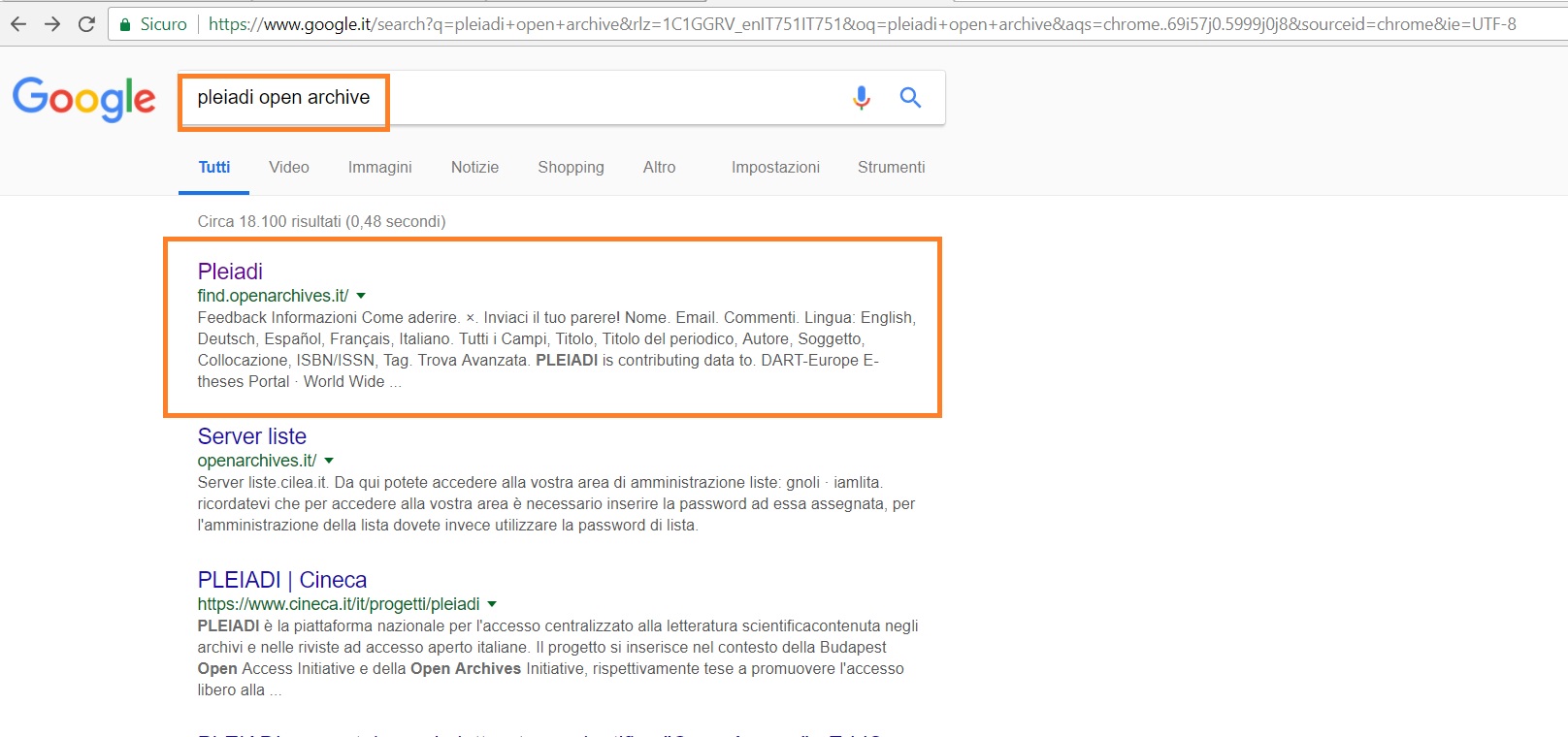Click the Sicuro label in address bar
The image size is (1568, 737).
163,24
